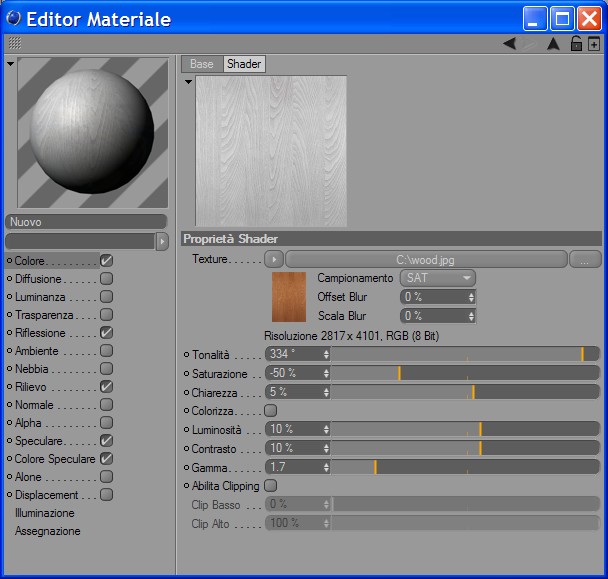Click the Saturazione value stepper arrows

point(326,373)
